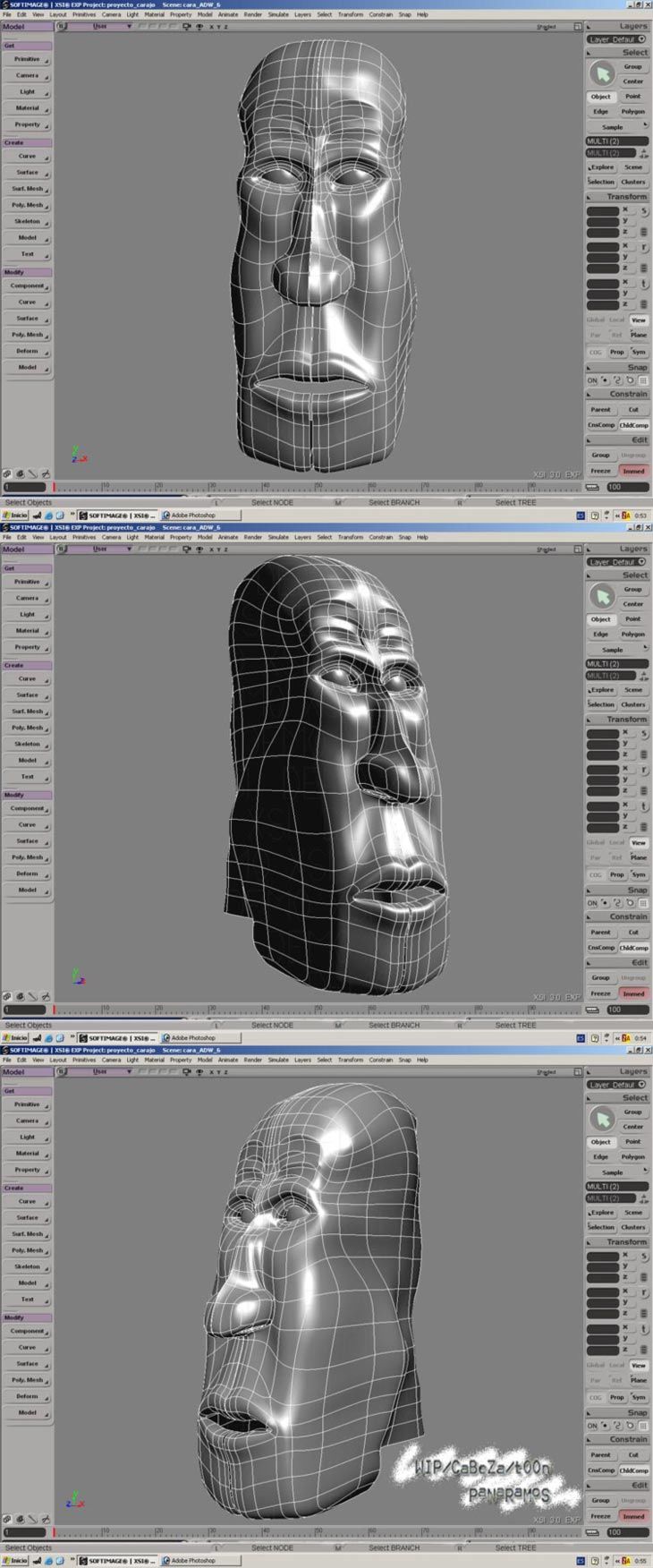Click the scale 's' icon in middle XSI window
Viewport: 653px width, 1568px height.
click(643, 734)
